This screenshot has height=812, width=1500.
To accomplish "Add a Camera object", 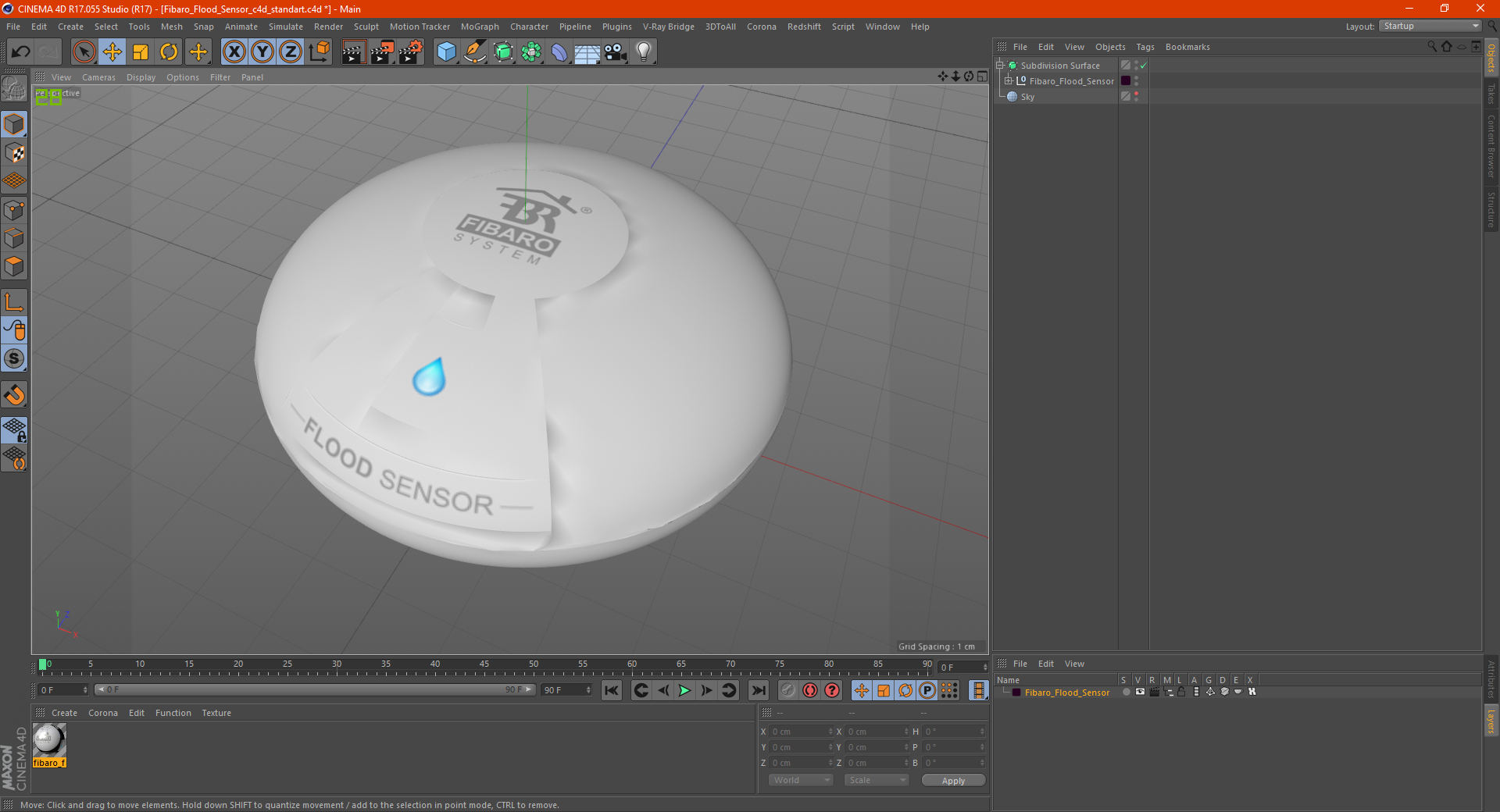I will (x=616, y=52).
